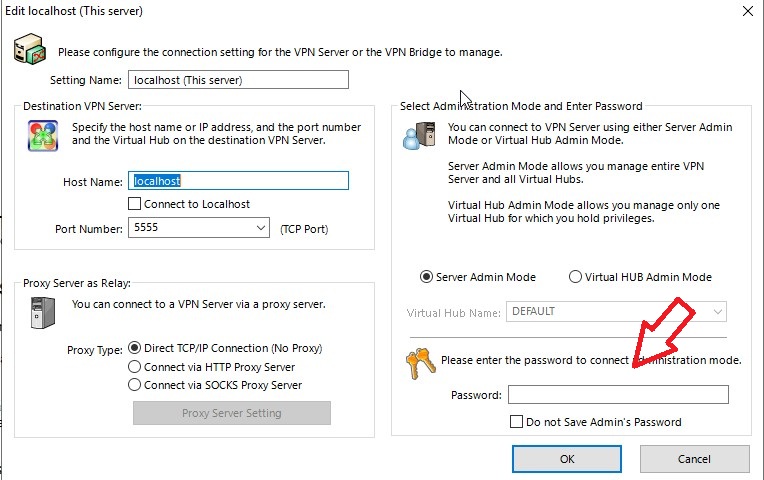Image resolution: width=764 pixels, height=480 pixels.
Task: Close the Edit localhost dialog
Action: point(748,11)
